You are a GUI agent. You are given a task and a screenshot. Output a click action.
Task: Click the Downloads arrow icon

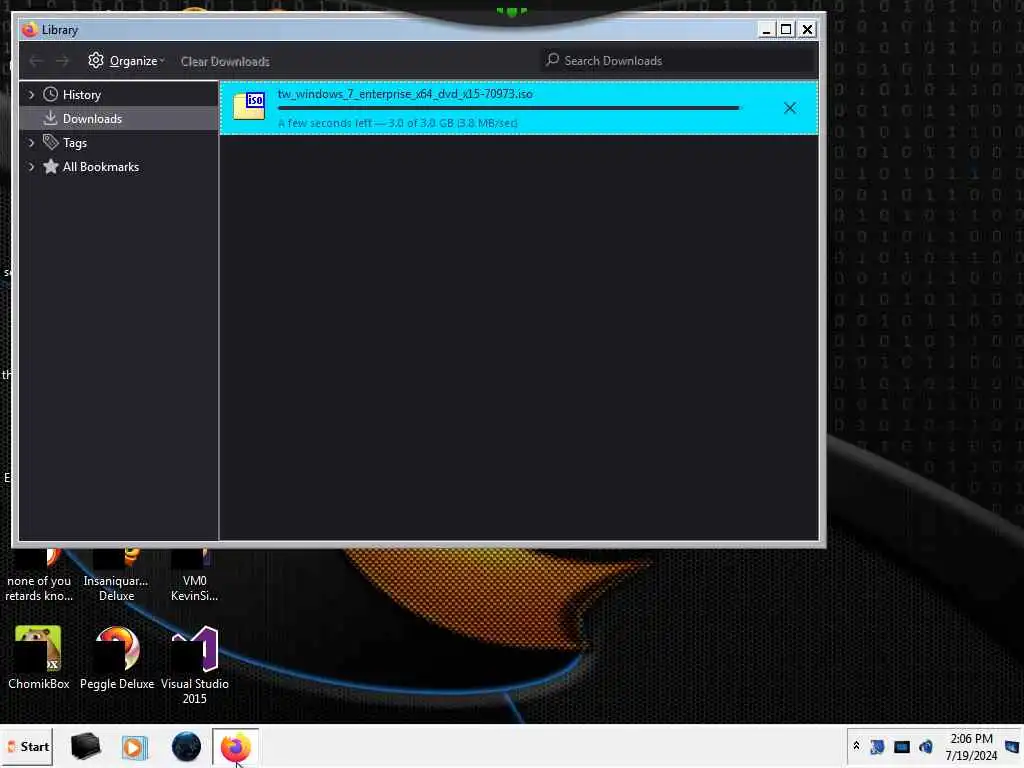click(x=50, y=118)
